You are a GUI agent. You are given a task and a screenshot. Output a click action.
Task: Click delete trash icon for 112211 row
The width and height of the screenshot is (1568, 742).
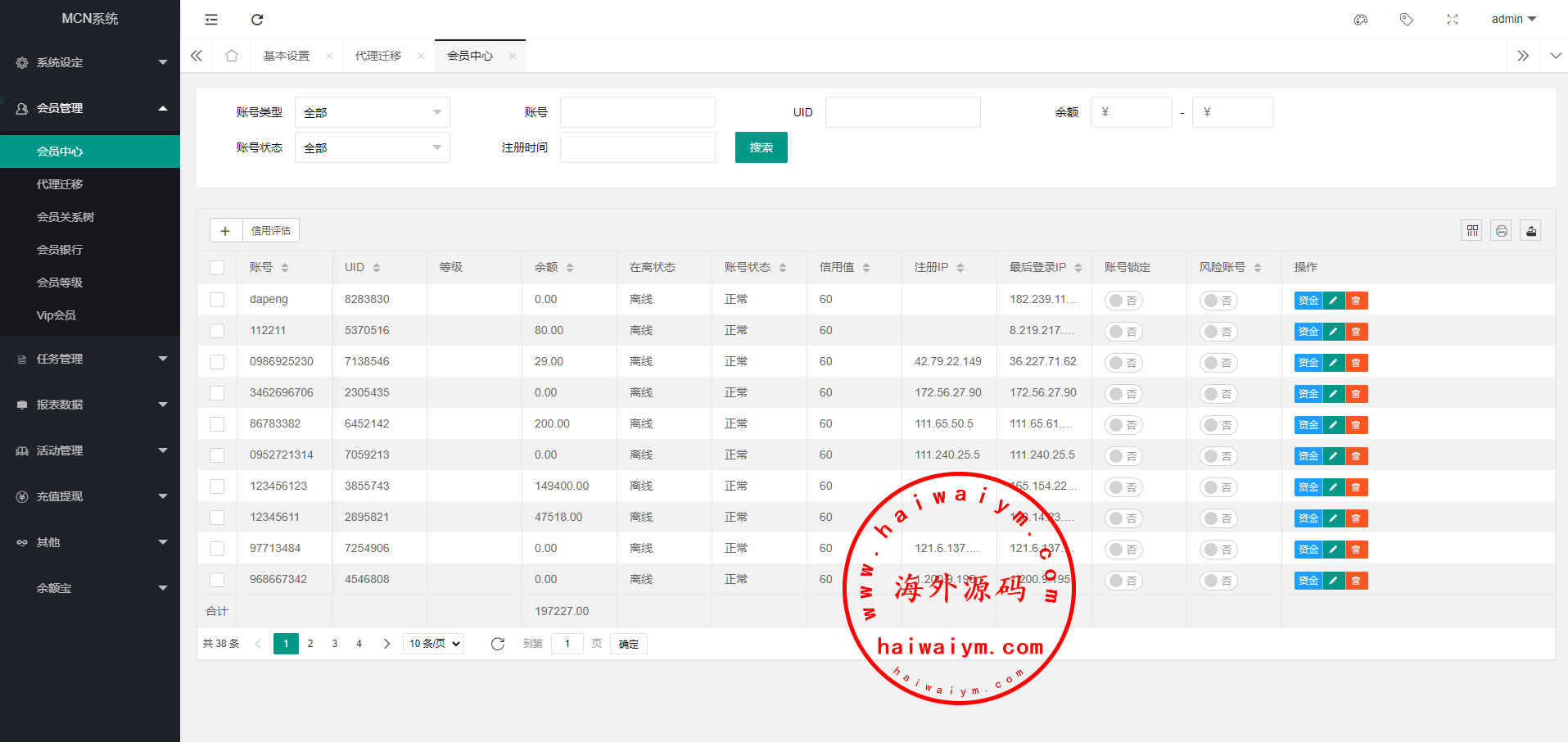coord(1357,332)
